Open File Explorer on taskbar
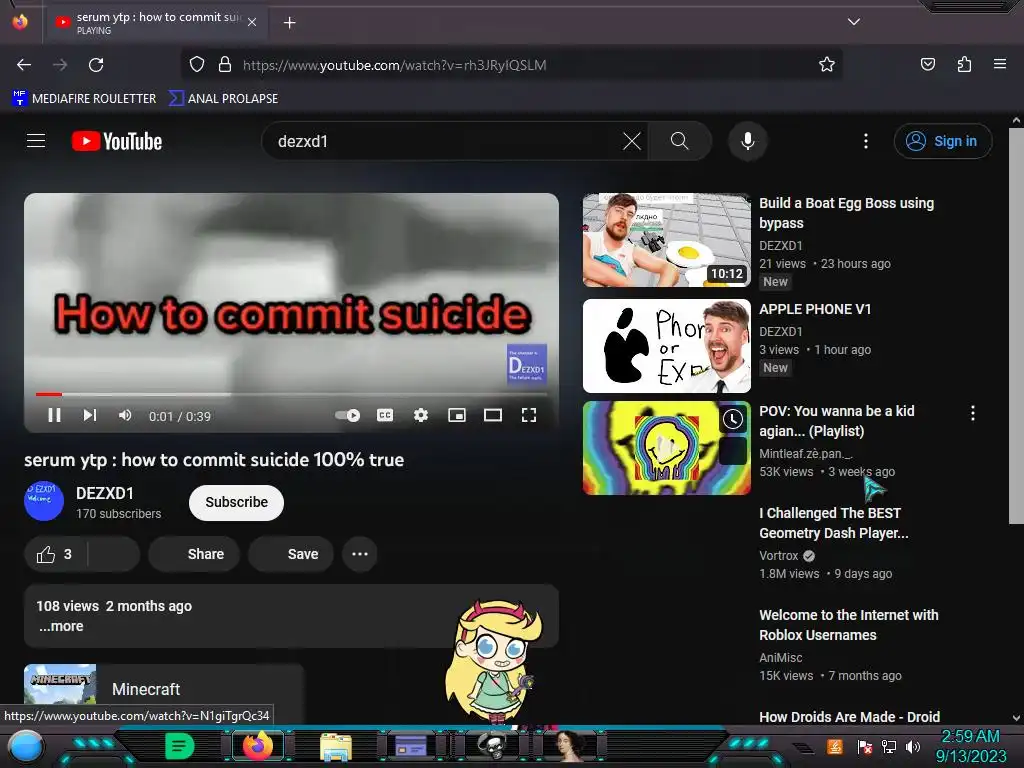Image resolution: width=1024 pixels, height=768 pixels. click(336, 746)
